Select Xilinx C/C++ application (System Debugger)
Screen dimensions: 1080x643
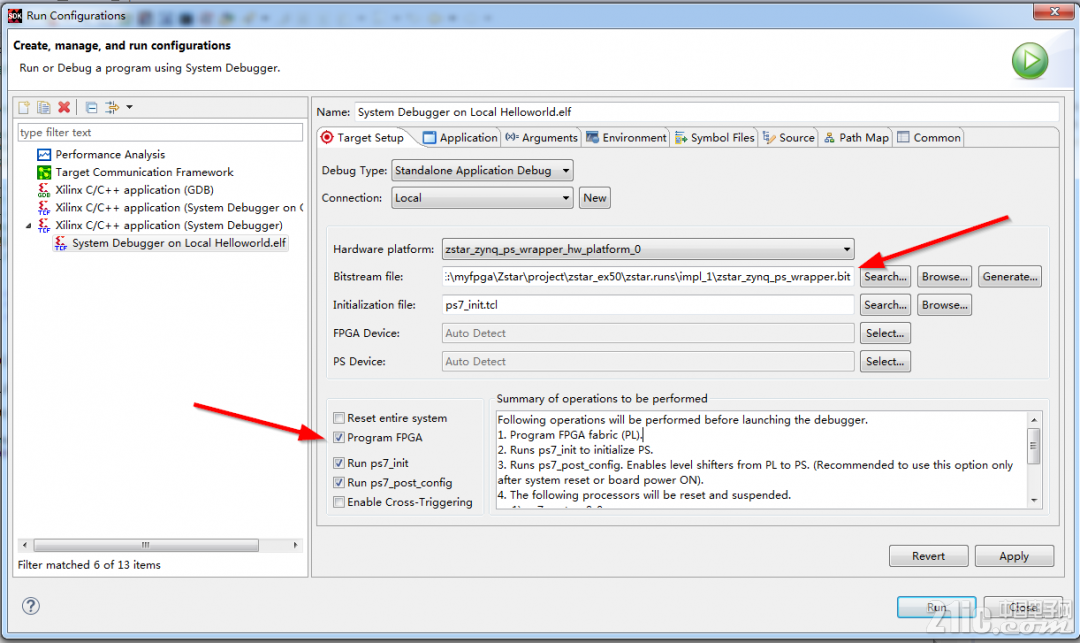pos(169,225)
